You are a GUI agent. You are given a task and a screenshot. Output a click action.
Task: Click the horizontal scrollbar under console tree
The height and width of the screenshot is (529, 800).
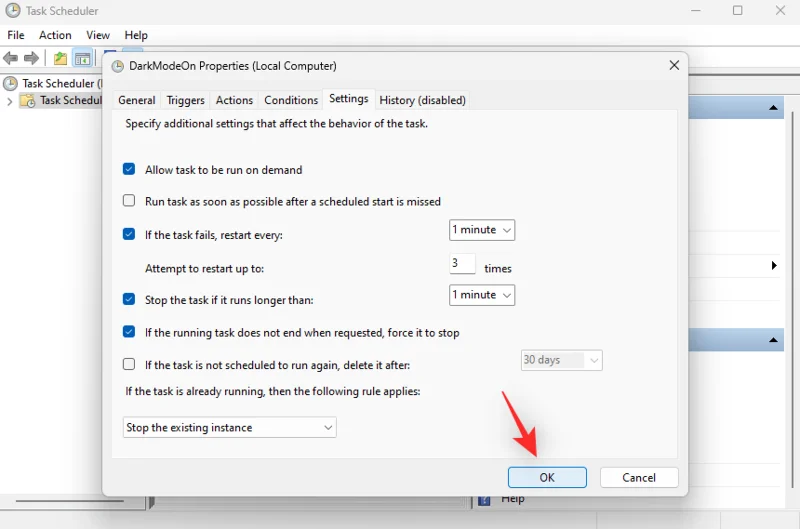coord(69,501)
